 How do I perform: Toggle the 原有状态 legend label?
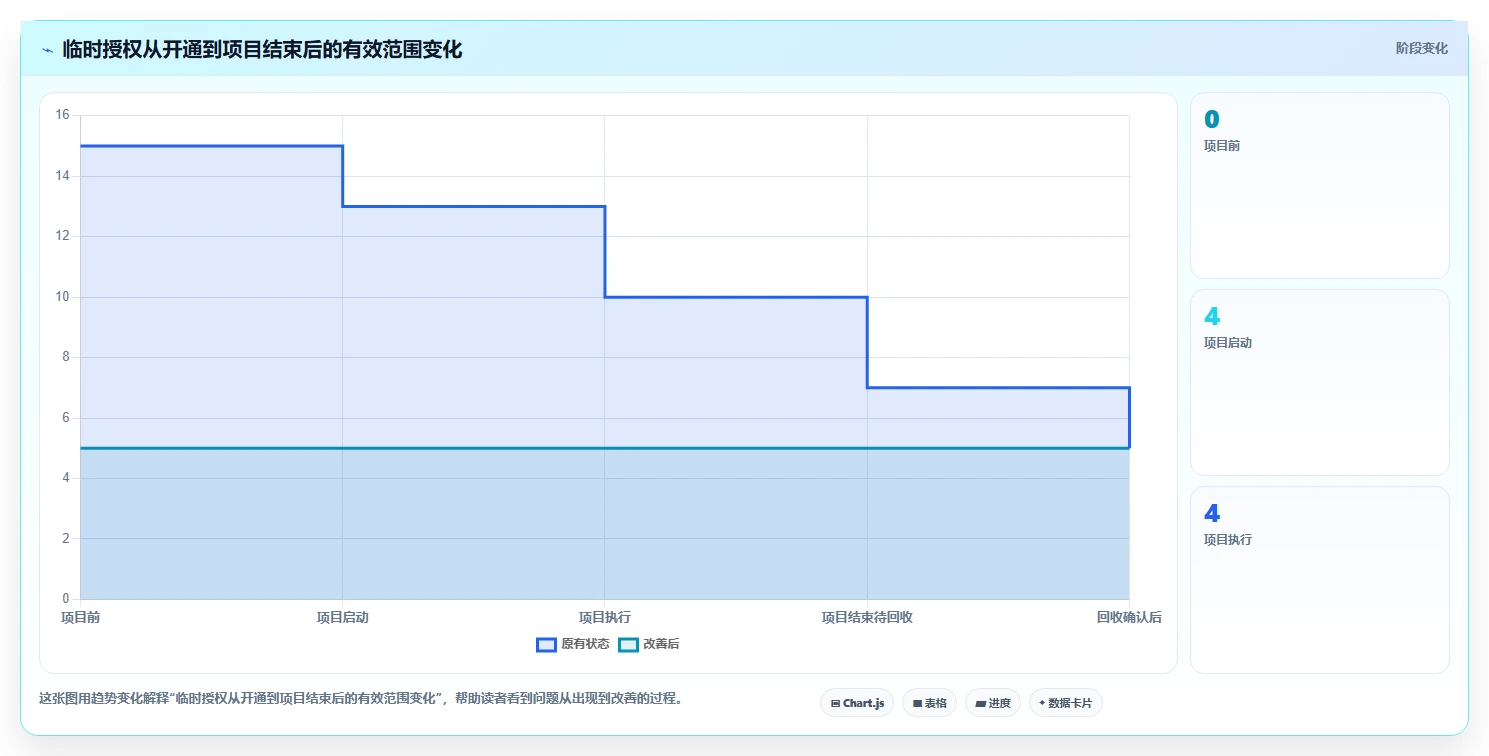(585, 645)
